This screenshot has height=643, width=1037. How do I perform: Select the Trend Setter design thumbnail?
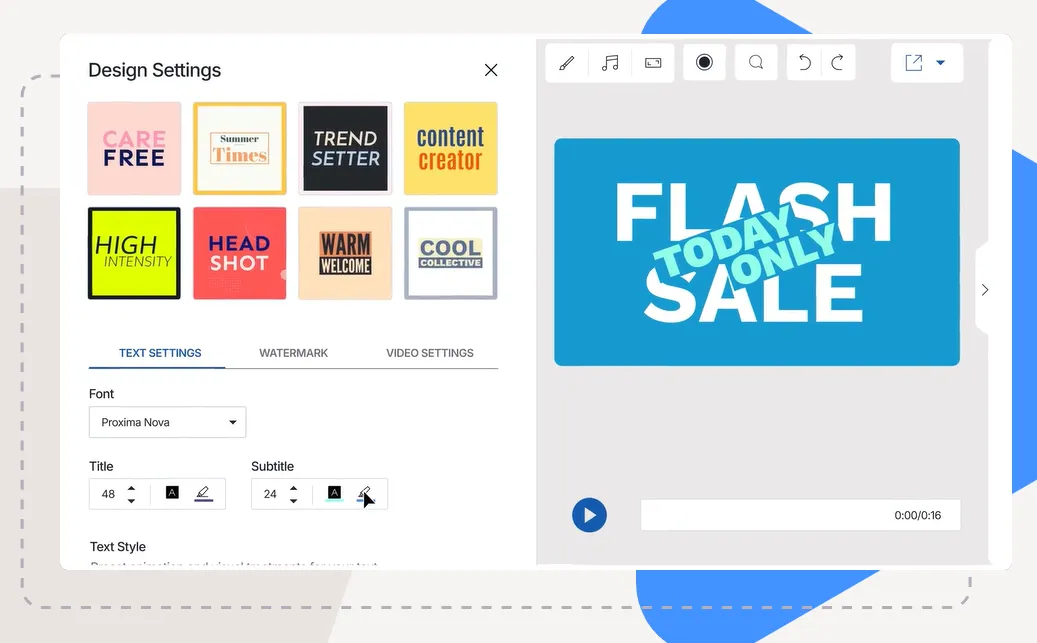pos(345,148)
